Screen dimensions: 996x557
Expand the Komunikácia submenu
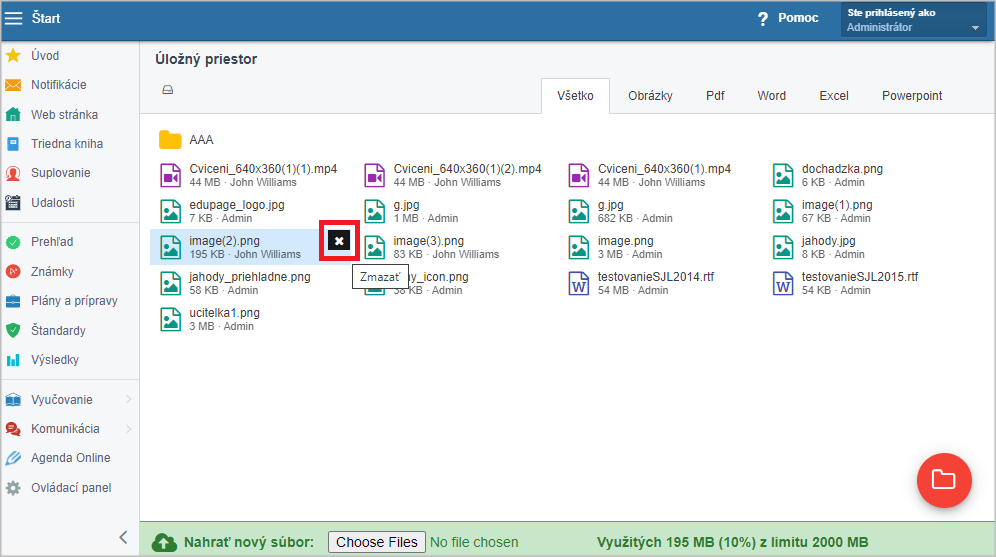pos(128,429)
